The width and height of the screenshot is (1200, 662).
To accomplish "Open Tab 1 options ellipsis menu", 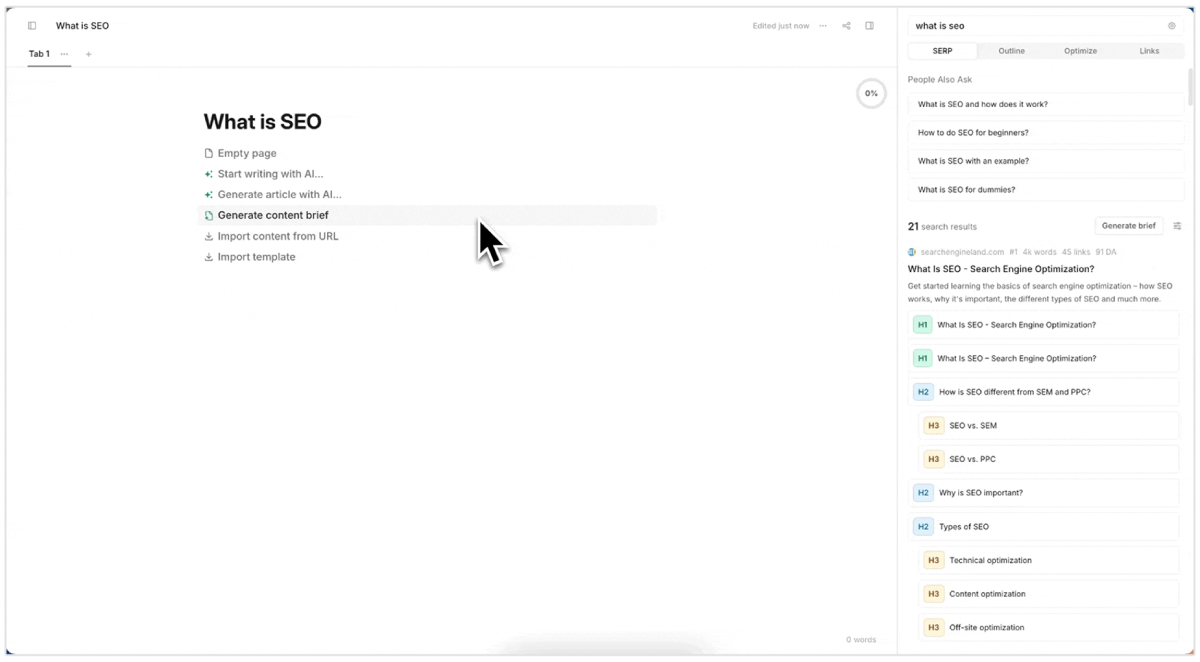I will pyautogui.click(x=65, y=54).
